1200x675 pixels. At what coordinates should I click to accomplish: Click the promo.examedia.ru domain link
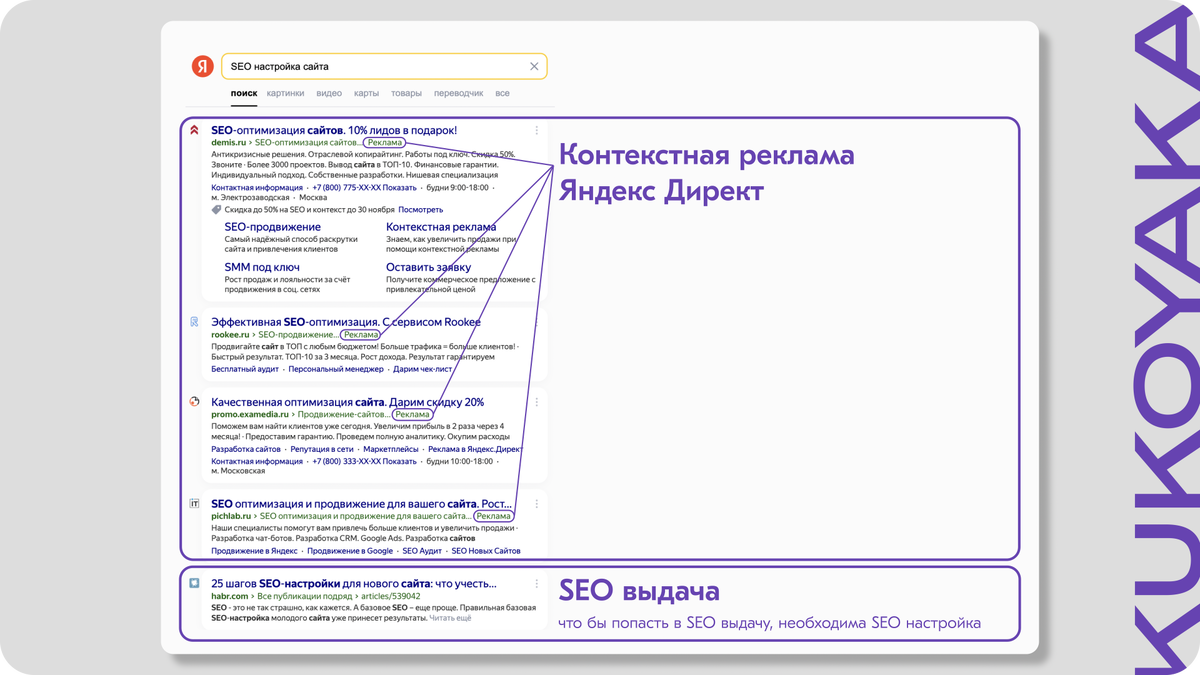click(x=249, y=415)
